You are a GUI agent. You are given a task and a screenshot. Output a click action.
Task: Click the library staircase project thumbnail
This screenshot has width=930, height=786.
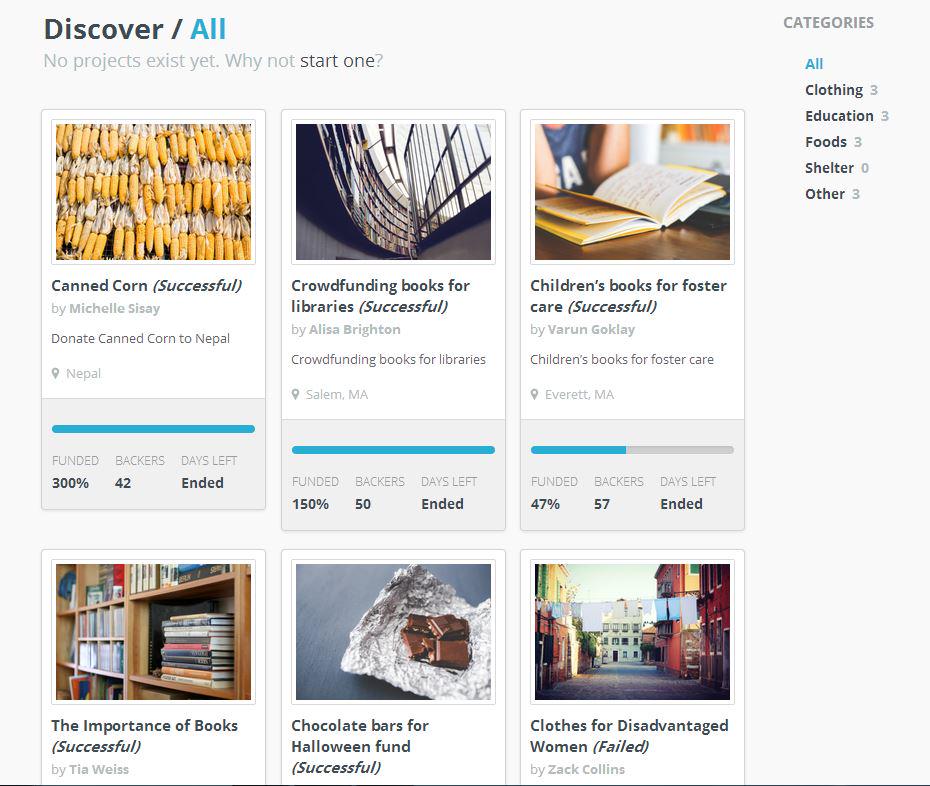point(393,192)
